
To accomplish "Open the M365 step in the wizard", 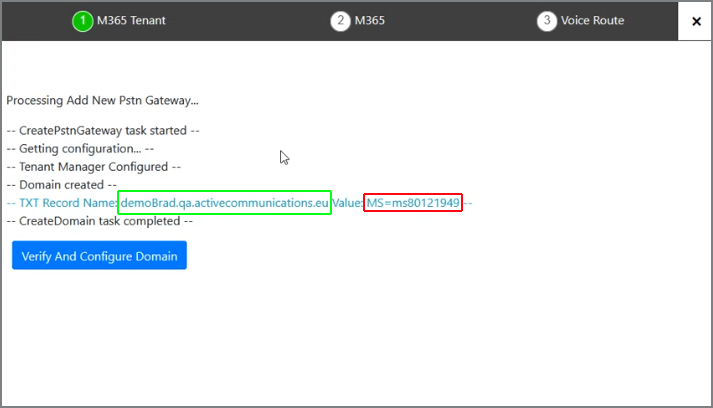I will (358, 20).
